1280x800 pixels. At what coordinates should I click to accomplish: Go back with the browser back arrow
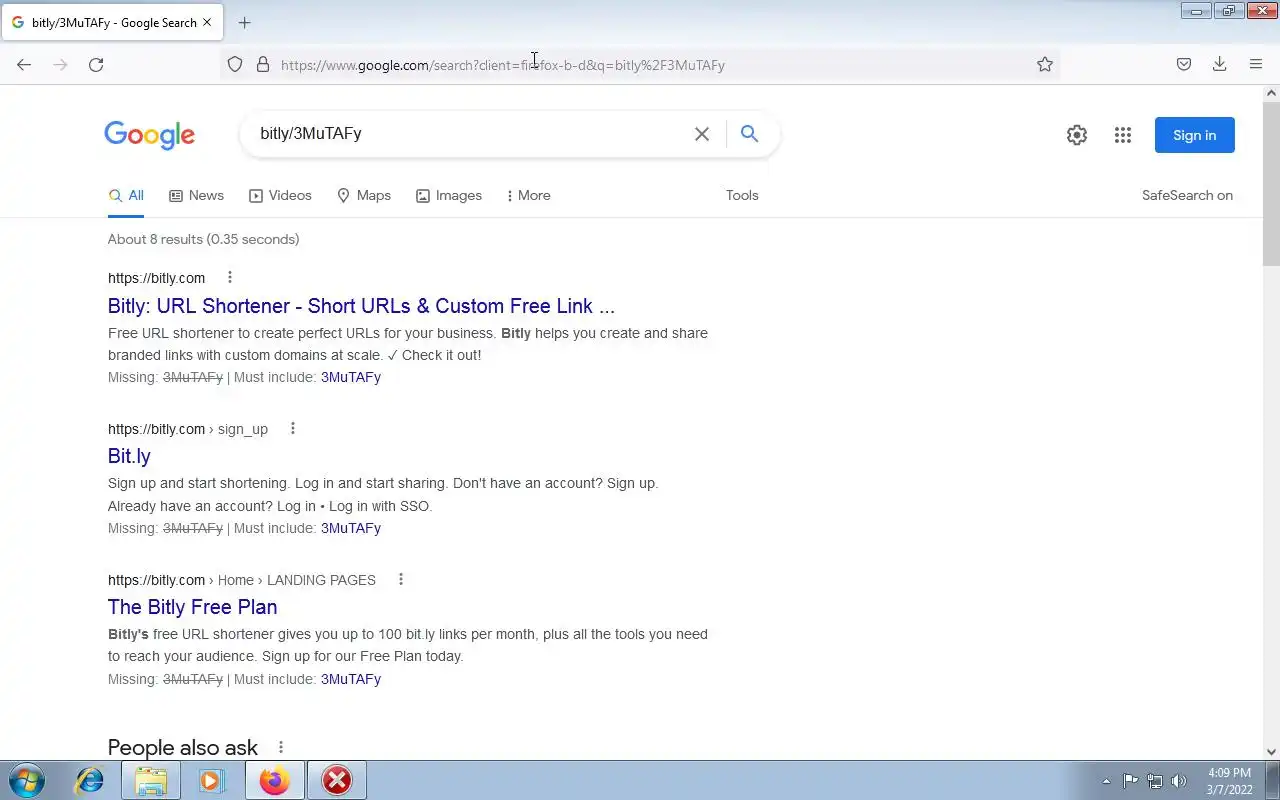click(x=24, y=65)
